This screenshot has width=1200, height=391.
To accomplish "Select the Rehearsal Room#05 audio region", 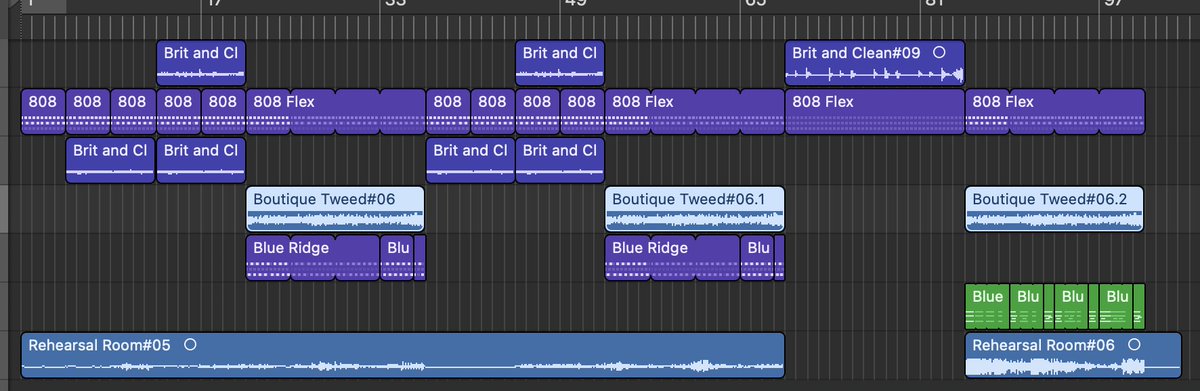I will pos(403,355).
